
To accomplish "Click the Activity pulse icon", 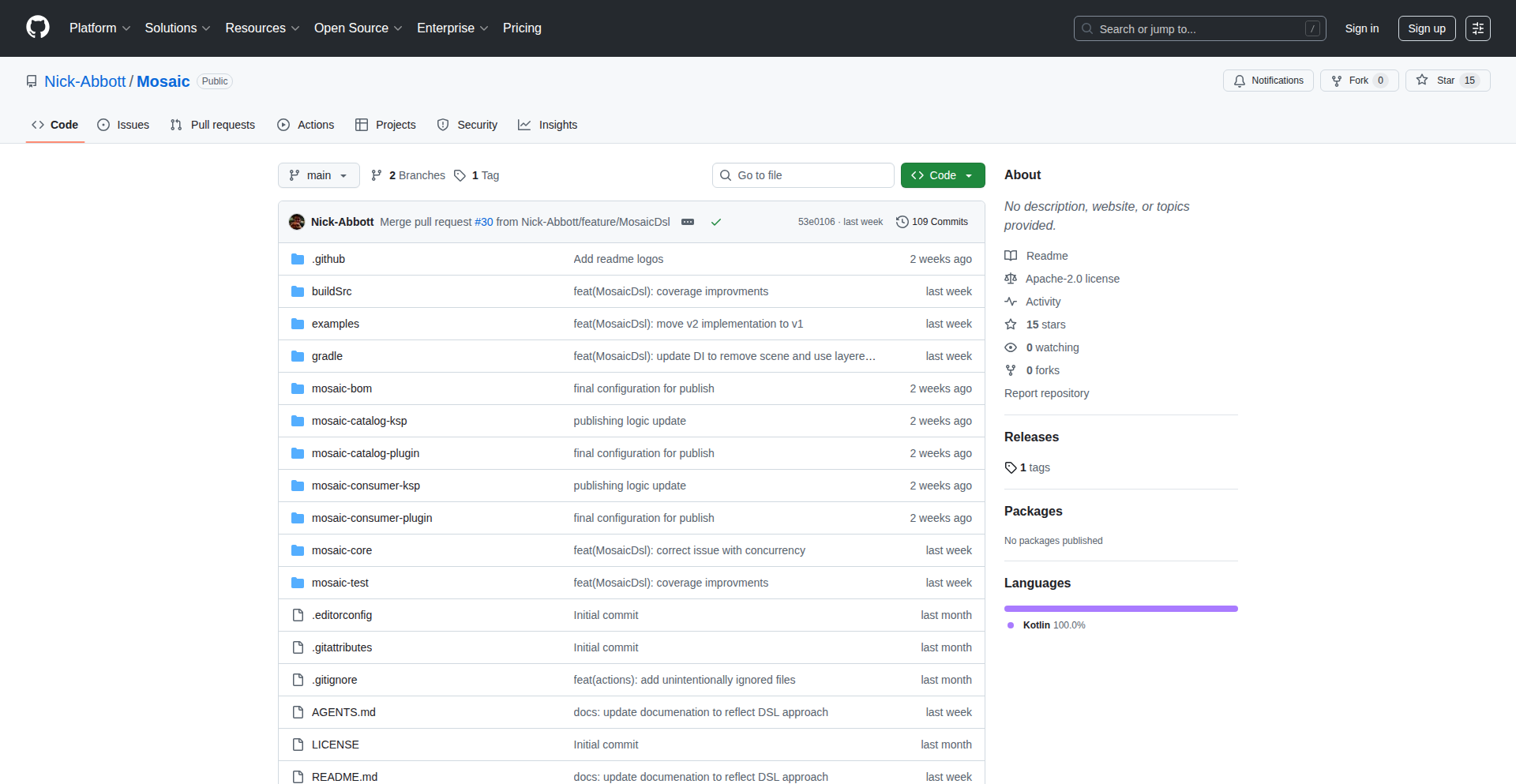I will pyautogui.click(x=1011, y=302).
